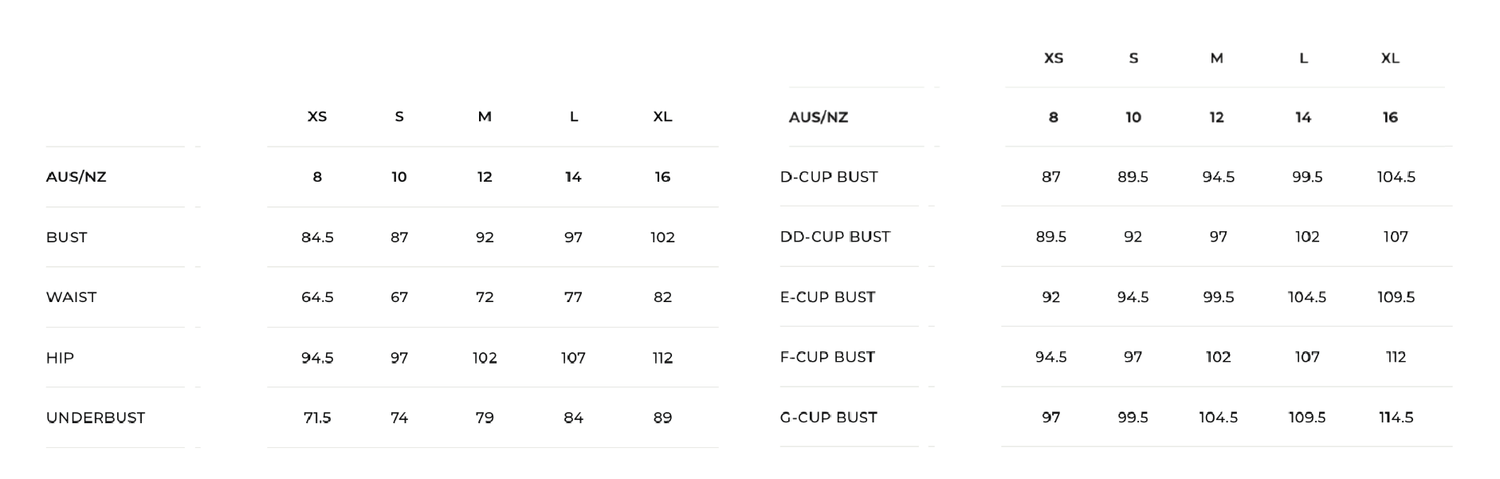Viewport: 1500px width, 479px height.
Task: Click the WAIST row label
Action: click(71, 297)
